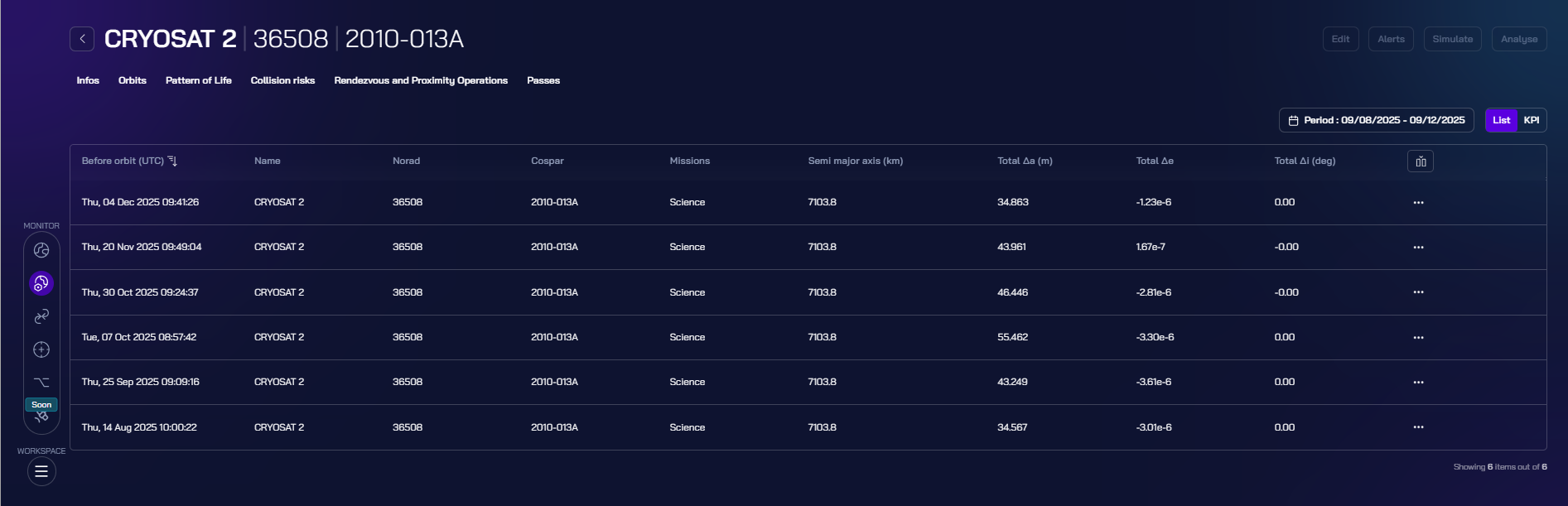Image resolution: width=1568 pixels, height=506 pixels.
Task: Open the Passes tab
Action: 543,80
